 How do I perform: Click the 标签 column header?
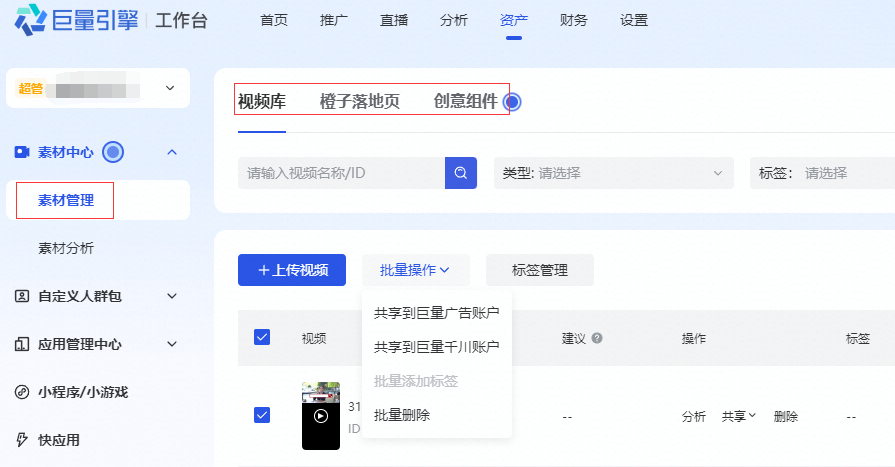click(858, 339)
